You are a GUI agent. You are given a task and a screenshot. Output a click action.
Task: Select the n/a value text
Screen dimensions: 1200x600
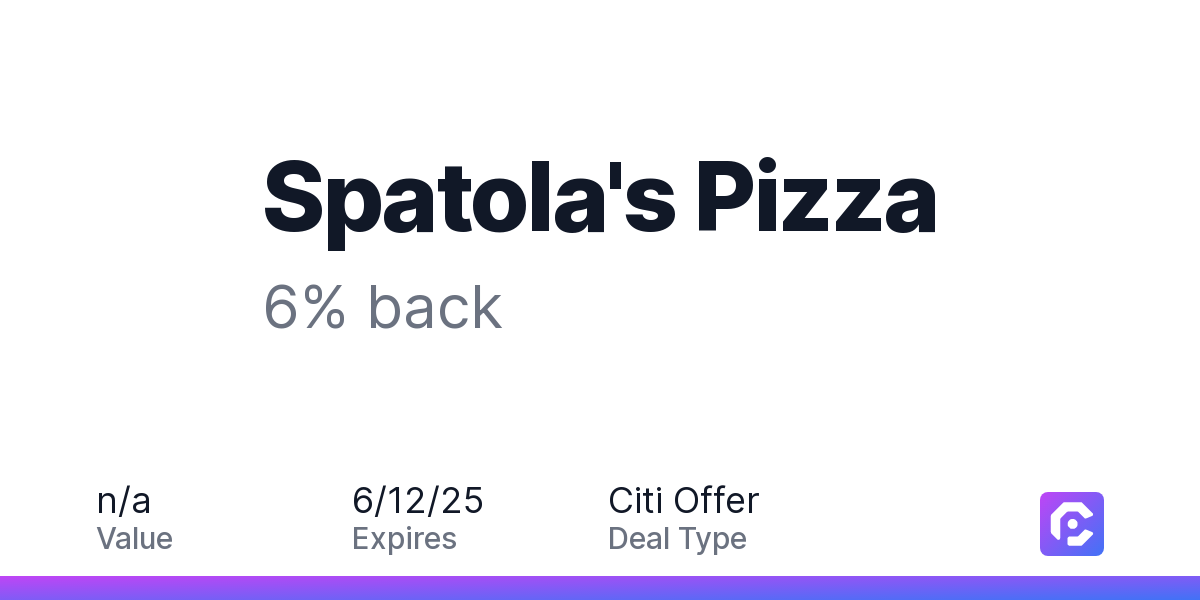point(124,501)
